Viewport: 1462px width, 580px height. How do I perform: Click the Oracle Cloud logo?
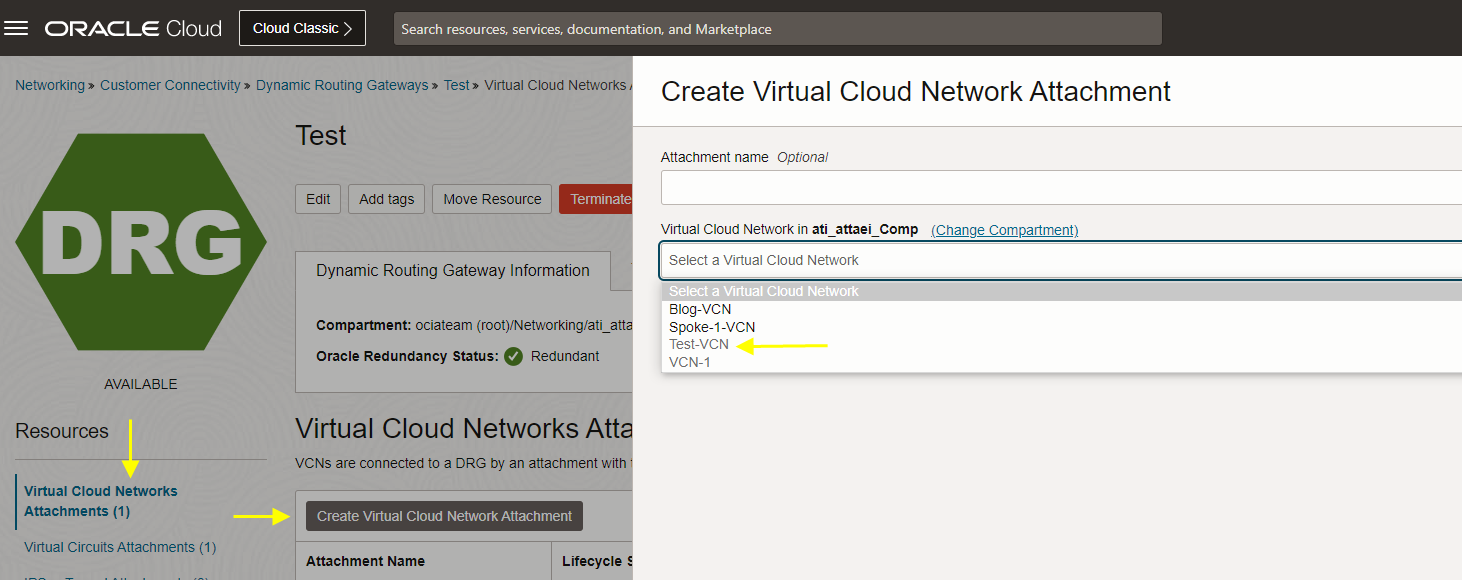pyautogui.click(x=133, y=29)
